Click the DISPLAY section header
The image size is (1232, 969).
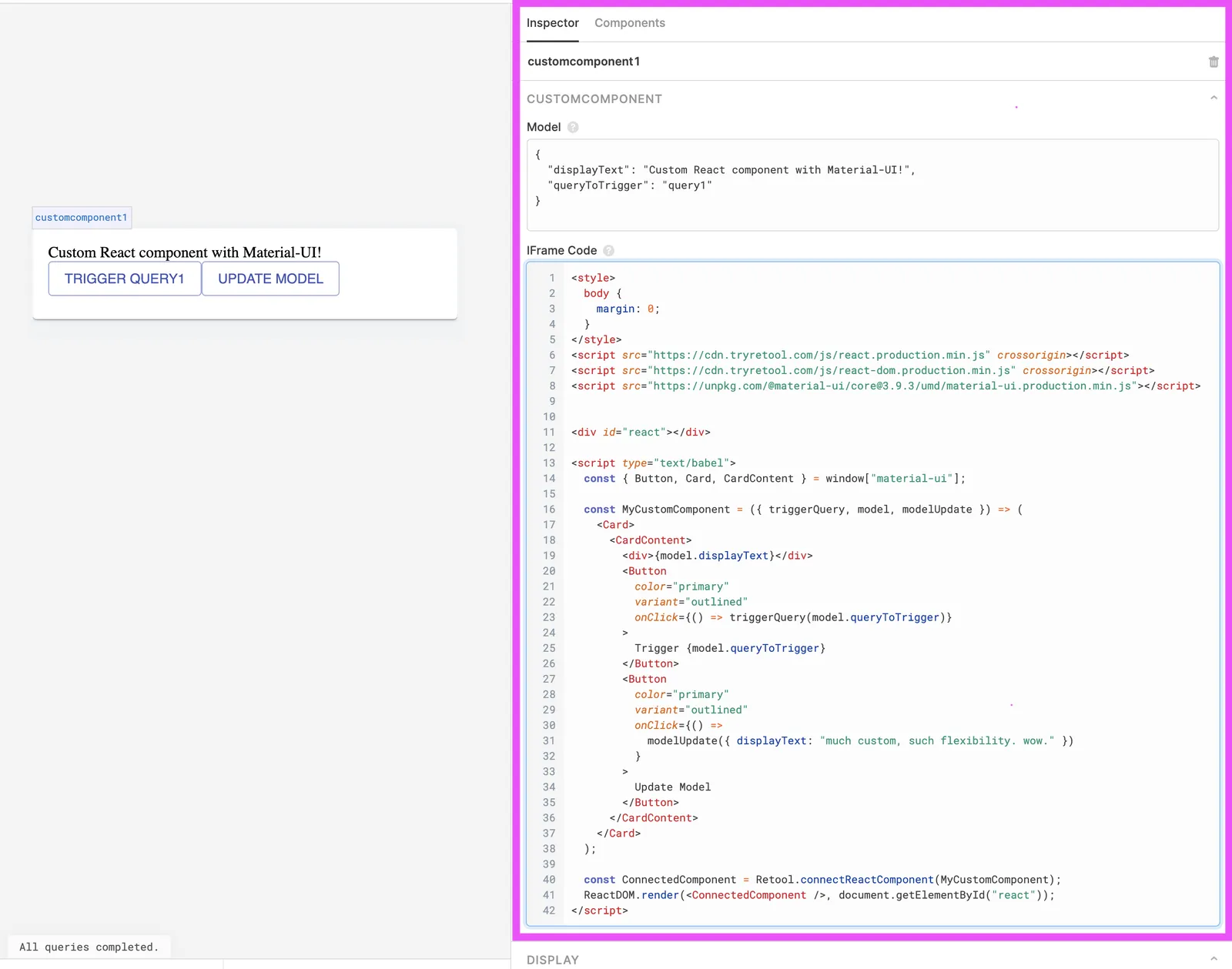coord(553,960)
